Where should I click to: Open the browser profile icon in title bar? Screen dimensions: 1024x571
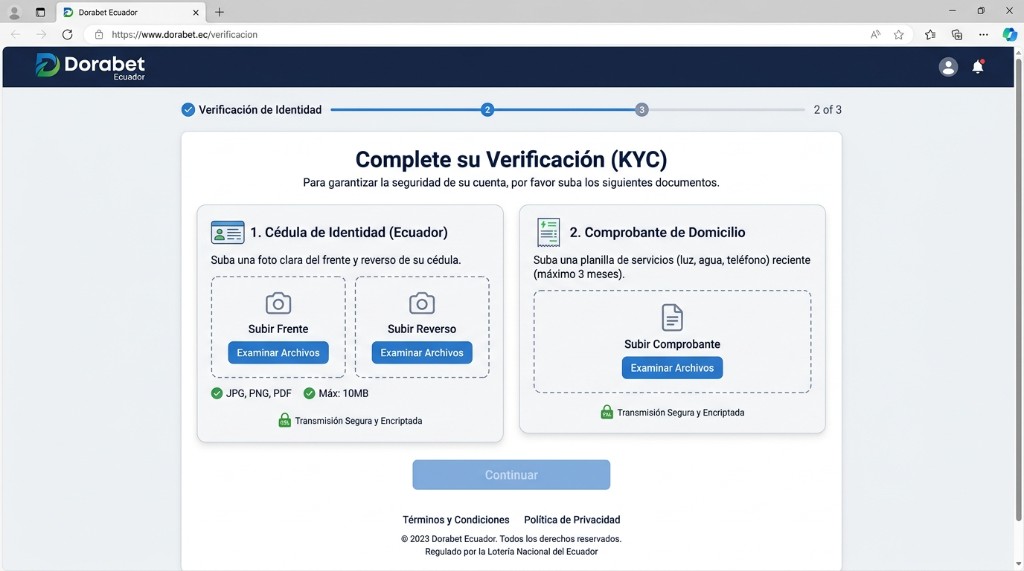pos(14,12)
